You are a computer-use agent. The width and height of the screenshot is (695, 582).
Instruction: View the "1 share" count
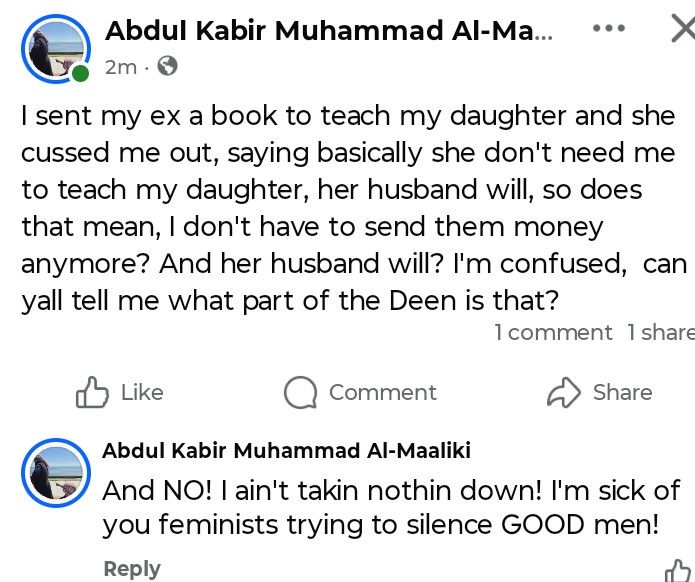click(x=660, y=332)
